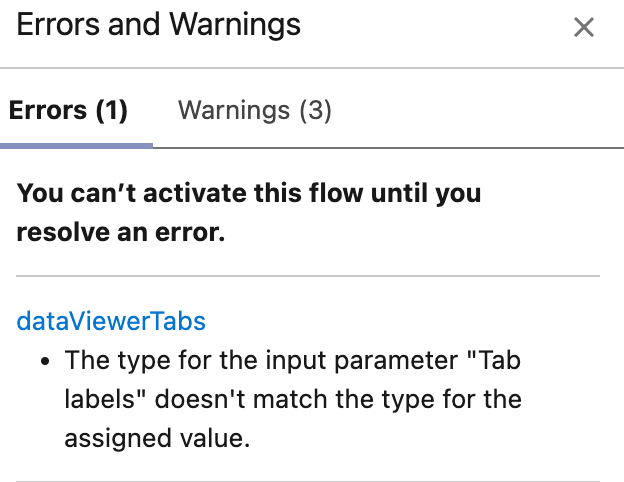Click the divider below the activation message
624x482 pixels.
(x=308, y=275)
